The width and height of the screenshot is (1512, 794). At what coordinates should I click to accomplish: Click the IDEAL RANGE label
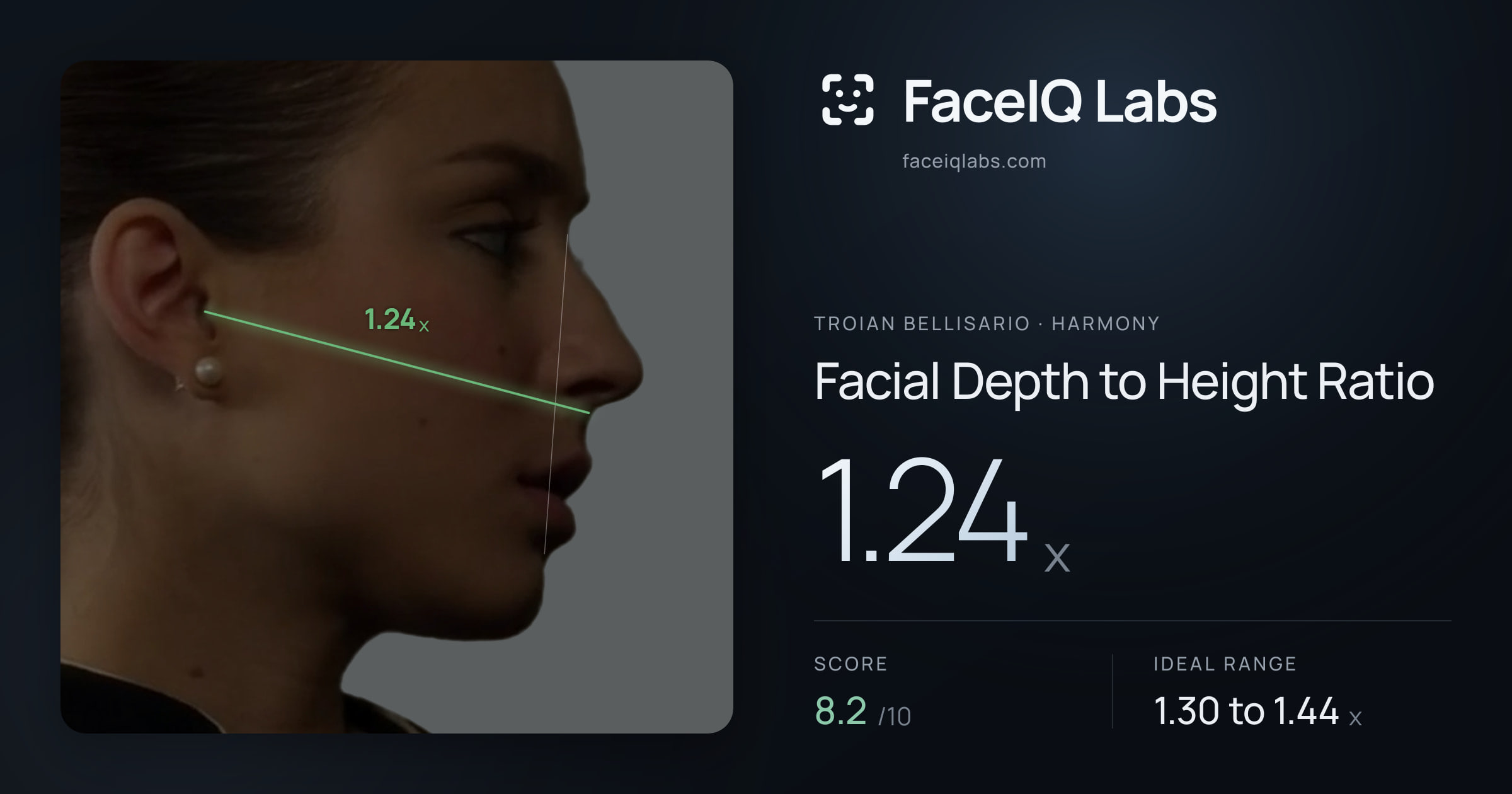point(1225,664)
